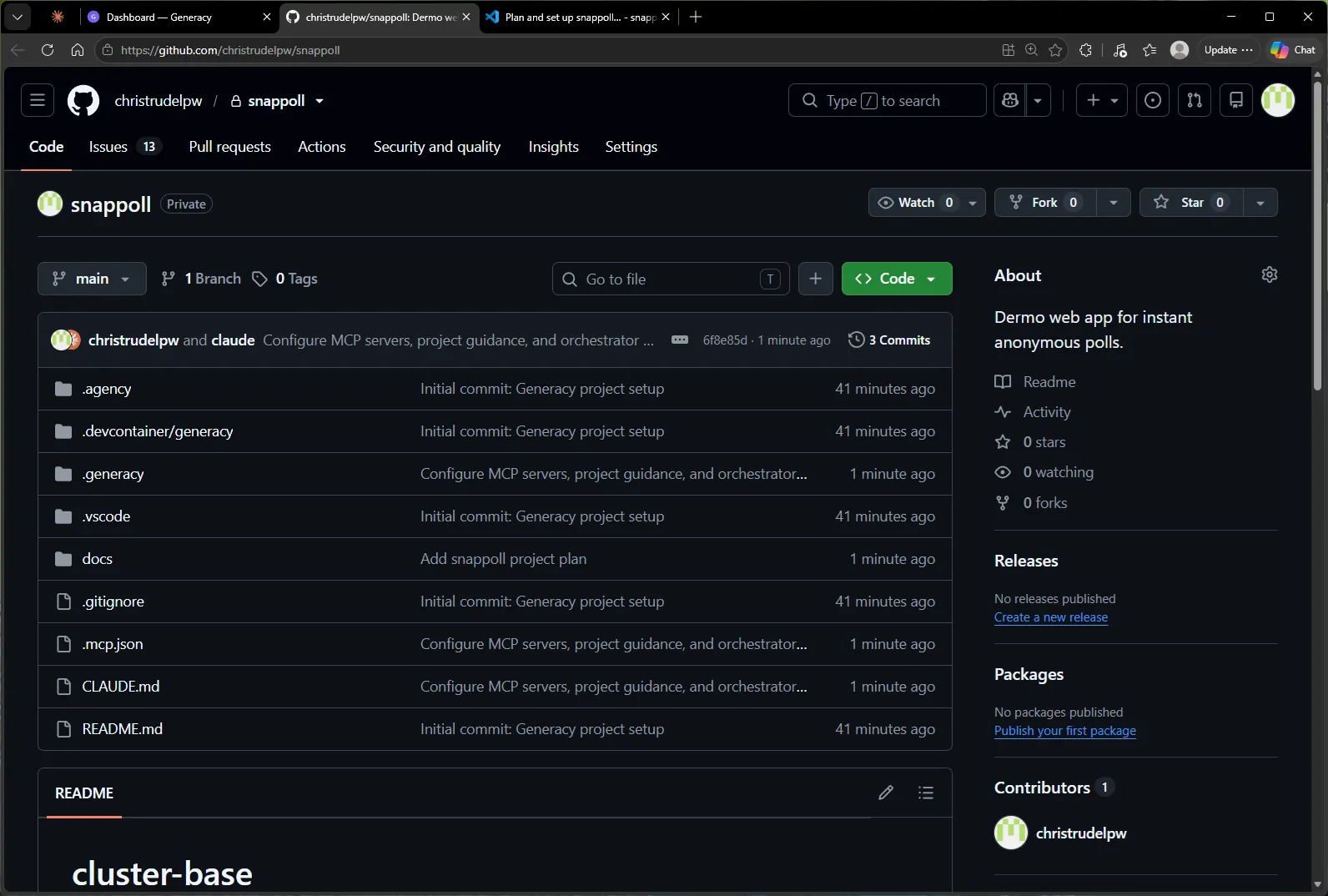Open the pull requests icon in the header
Viewport: 1328px width, 896px height.
pos(1195,100)
